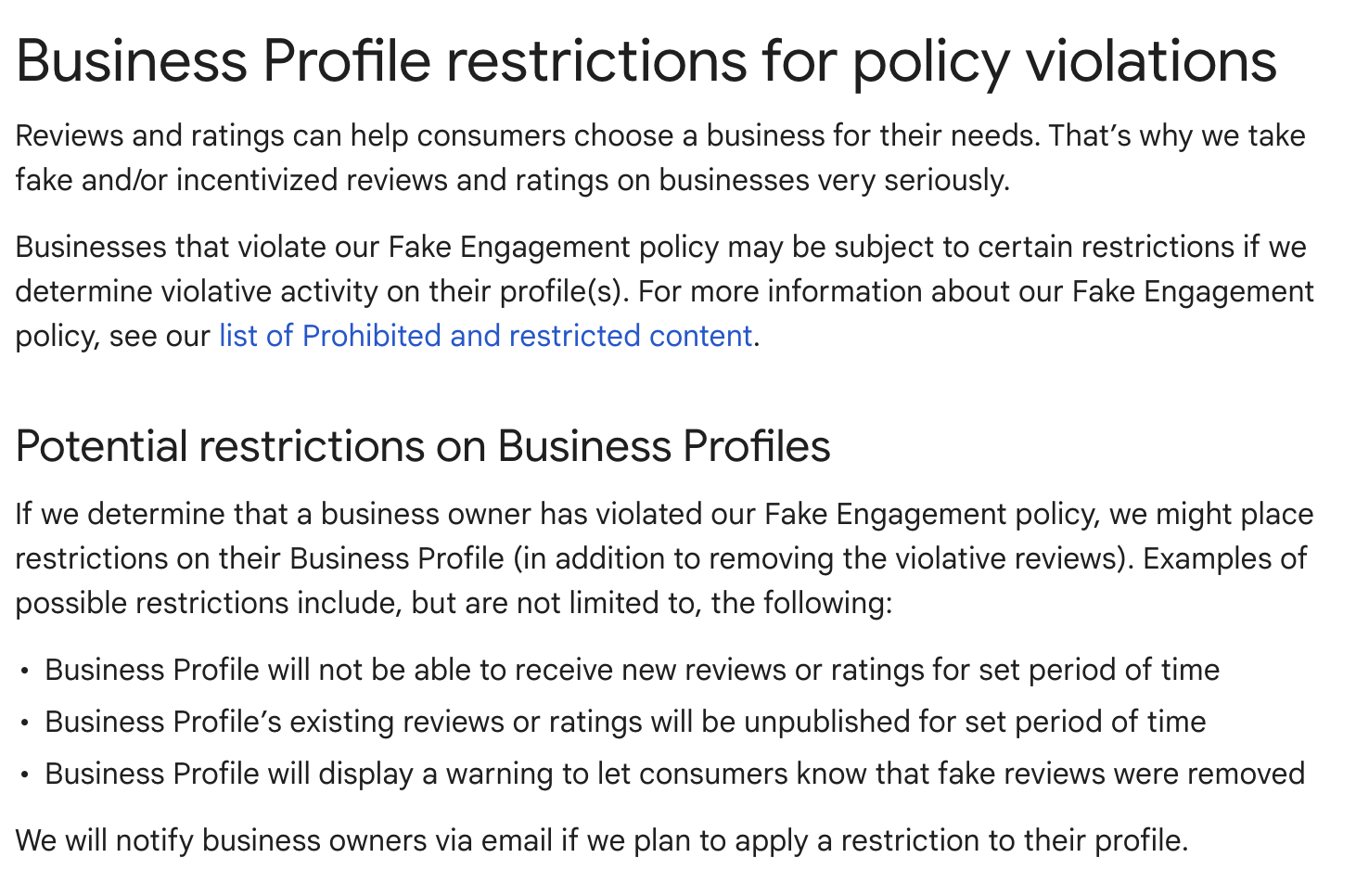Screen dimensions: 1356x896
Task: Click the sentence "We will notify business owners via email"
Action: tap(601, 841)
